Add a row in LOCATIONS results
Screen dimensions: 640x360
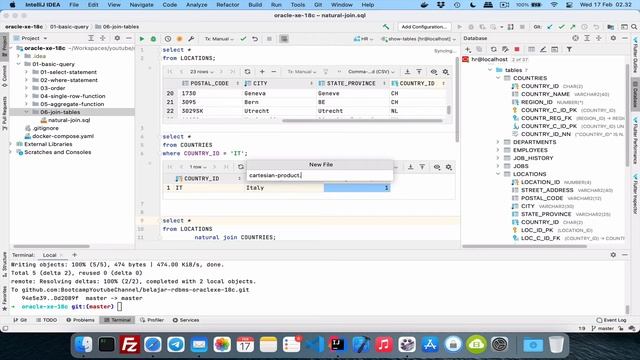[x=262, y=71]
